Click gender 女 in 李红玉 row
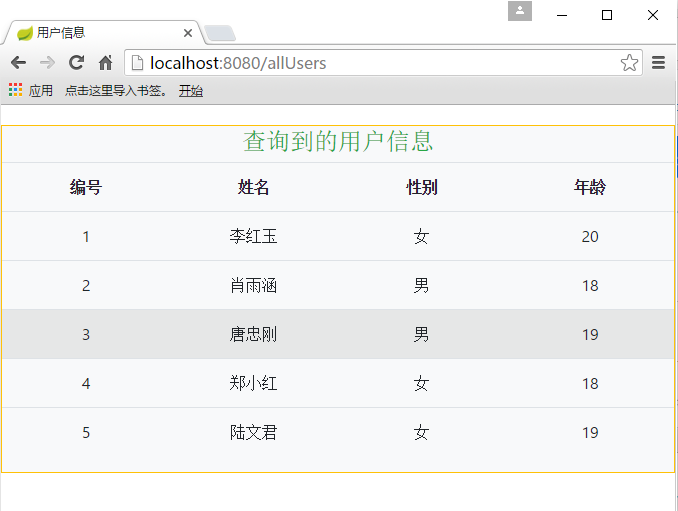Screen dimensions: 678x511 pos(421,236)
